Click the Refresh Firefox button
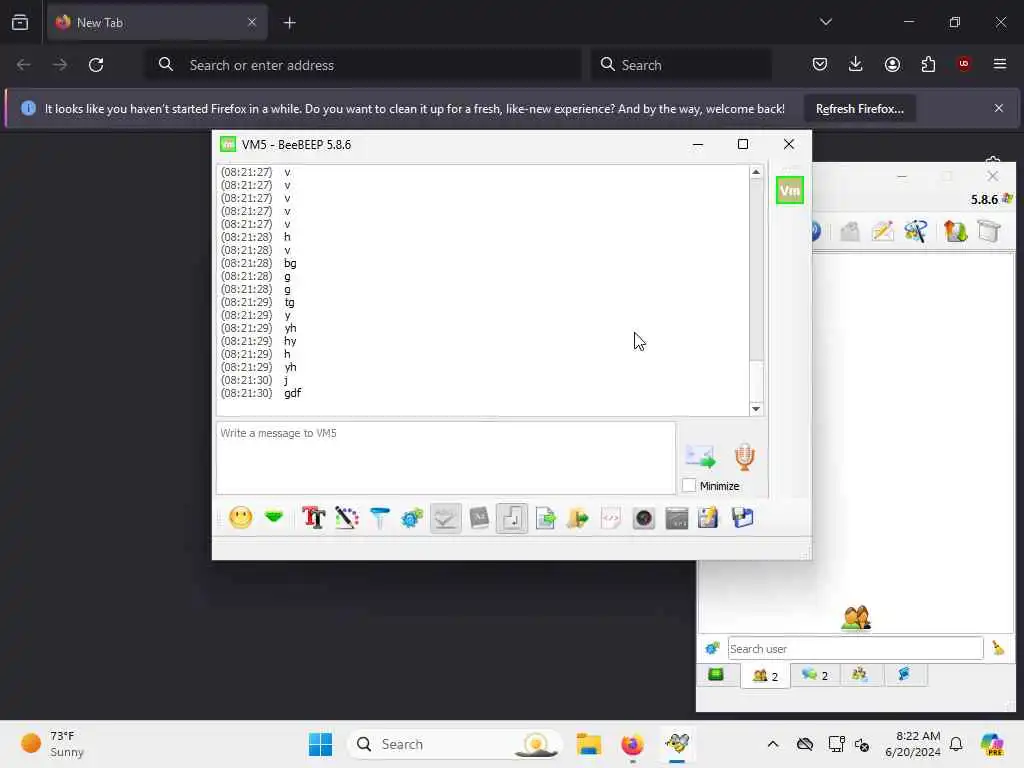Screen dimensions: 1024x768 click(x=859, y=109)
